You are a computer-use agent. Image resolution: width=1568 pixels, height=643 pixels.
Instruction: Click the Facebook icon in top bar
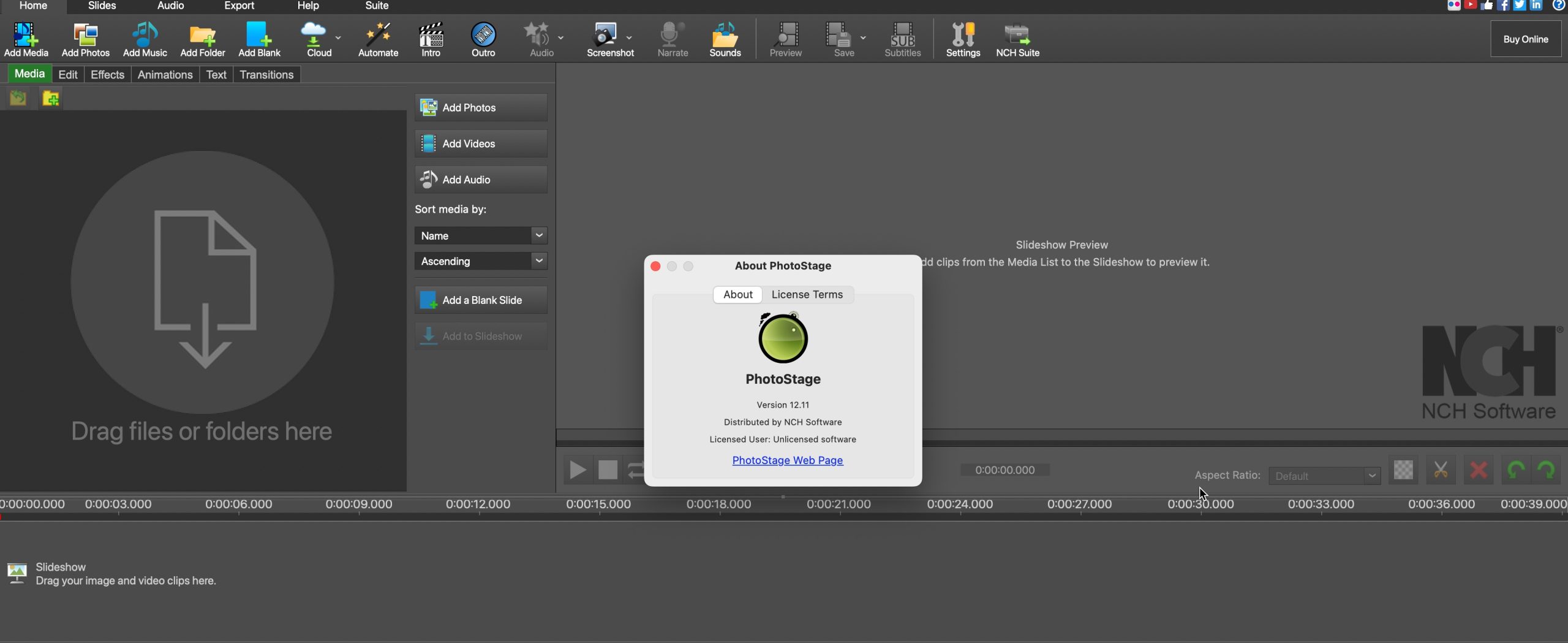1503,6
